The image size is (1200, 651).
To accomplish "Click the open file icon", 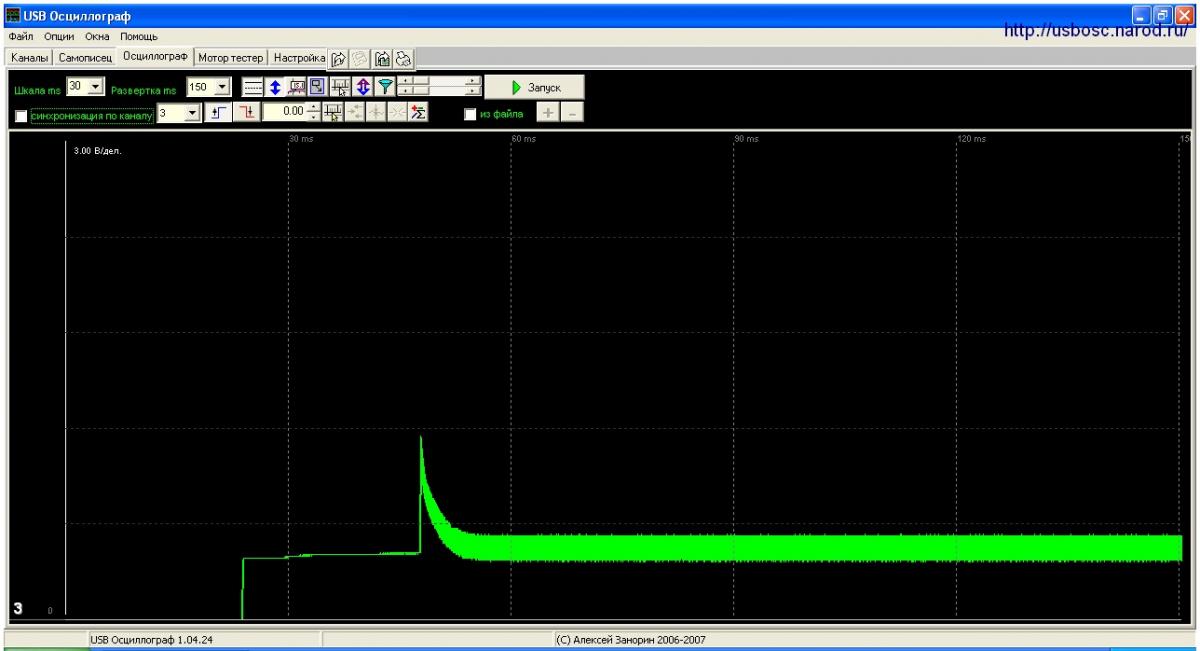I will [x=338, y=58].
